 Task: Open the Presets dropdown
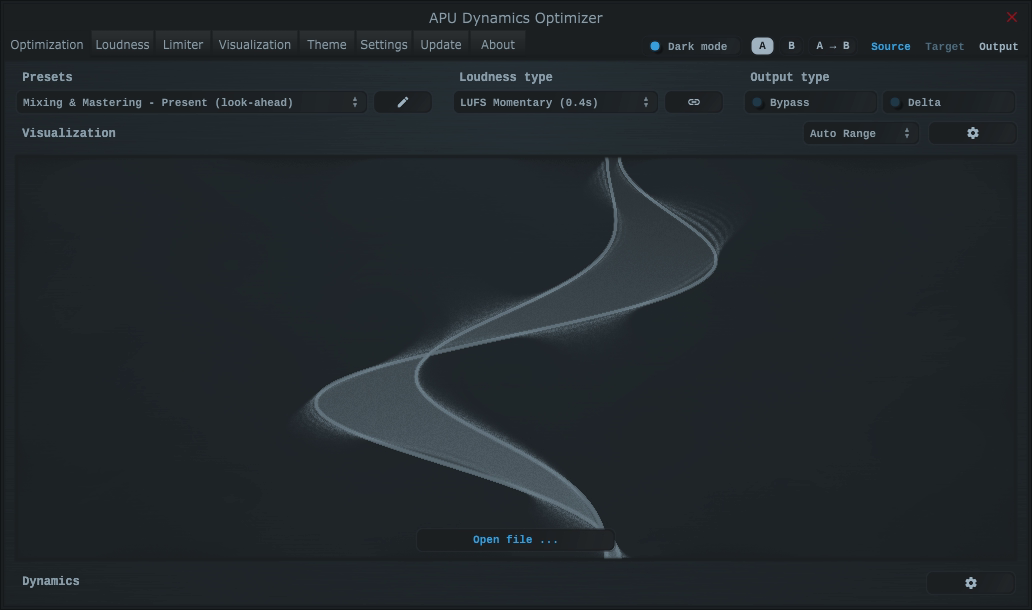coord(192,102)
